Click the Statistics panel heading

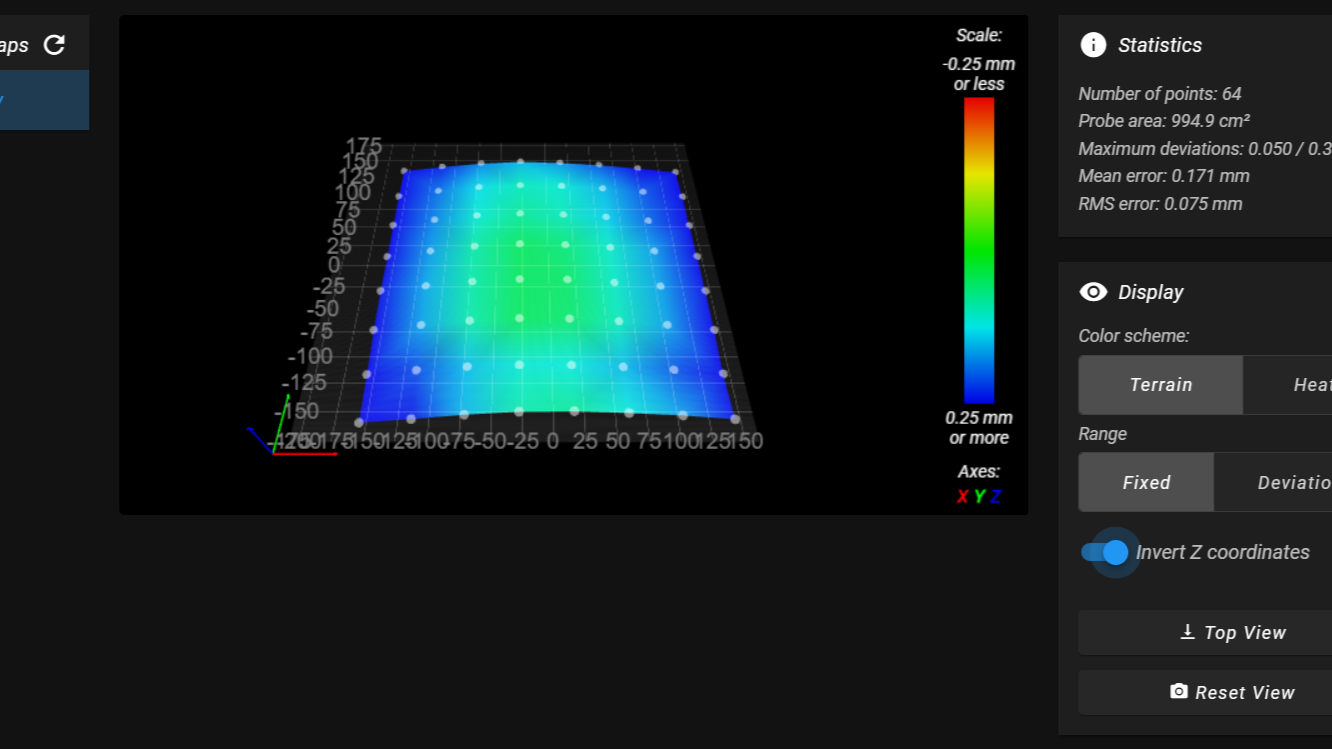click(x=1160, y=45)
